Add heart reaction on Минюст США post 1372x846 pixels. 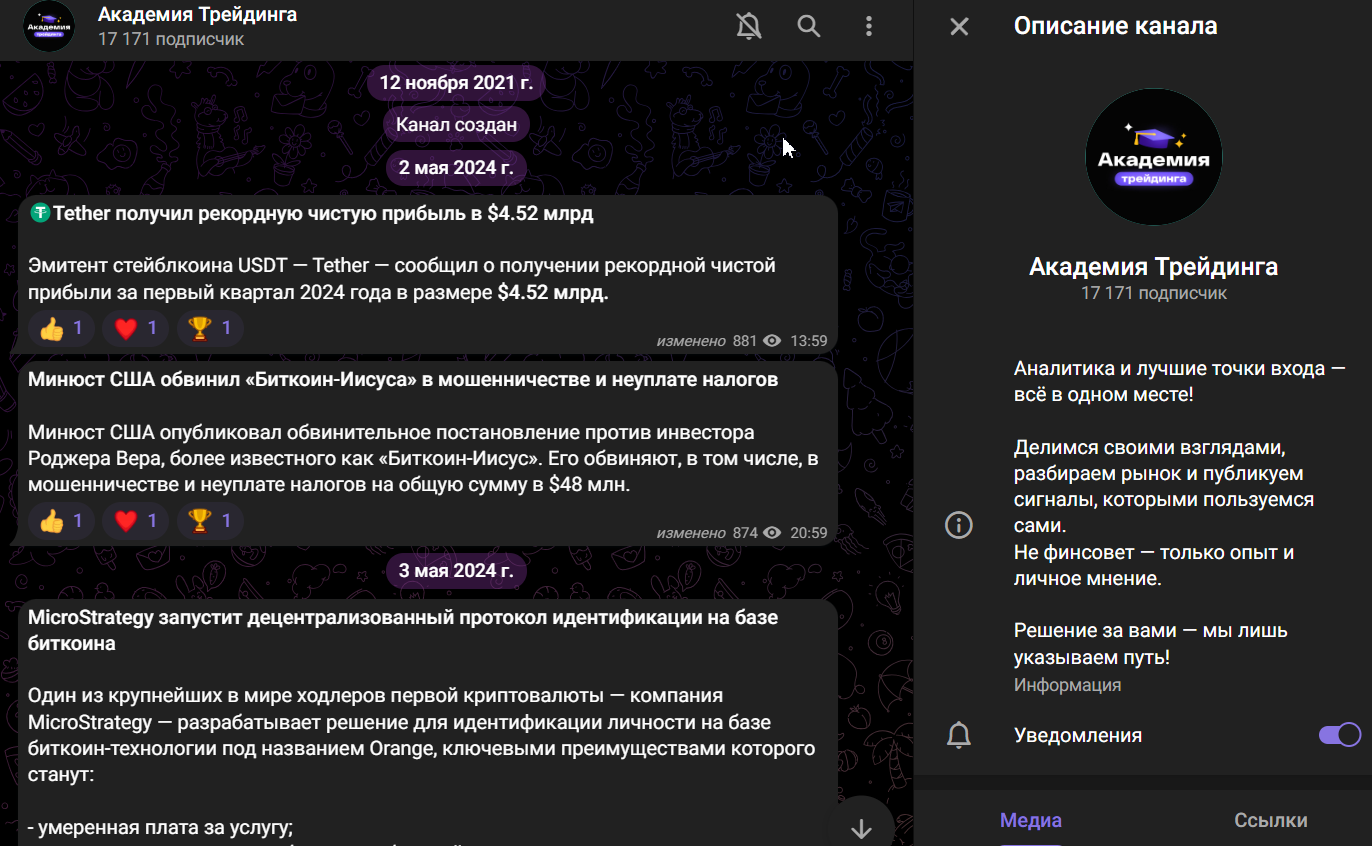pos(136,521)
